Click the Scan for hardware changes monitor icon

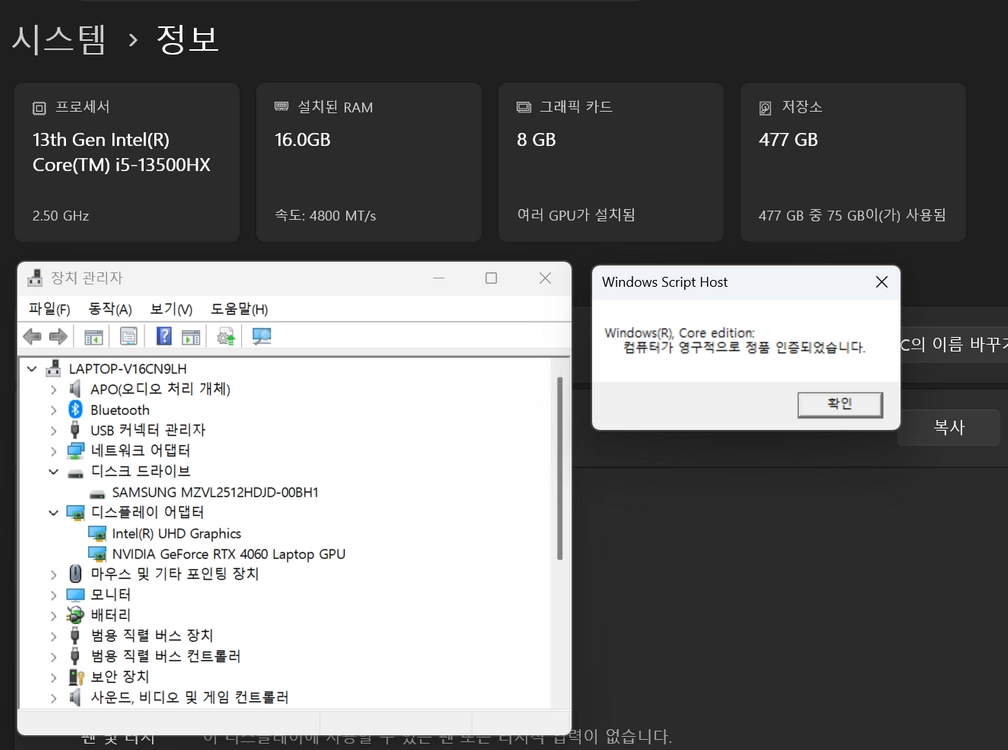tap(262, 336)
